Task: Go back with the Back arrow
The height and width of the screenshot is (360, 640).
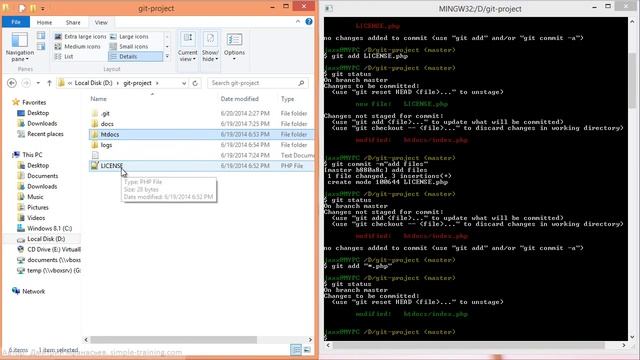Action: pos(12,83)
